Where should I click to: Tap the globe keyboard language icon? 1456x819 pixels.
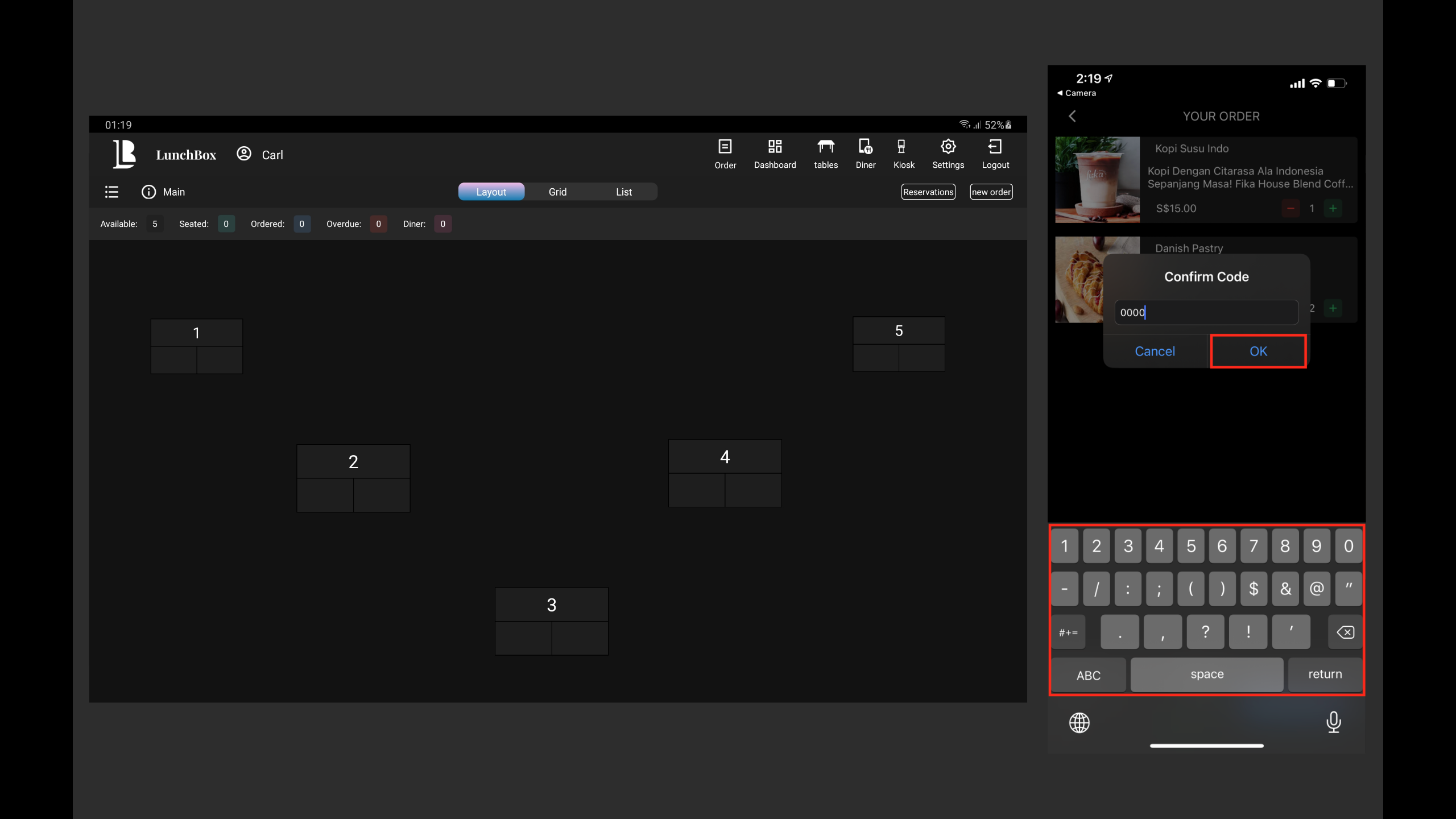coord(1079,722)
